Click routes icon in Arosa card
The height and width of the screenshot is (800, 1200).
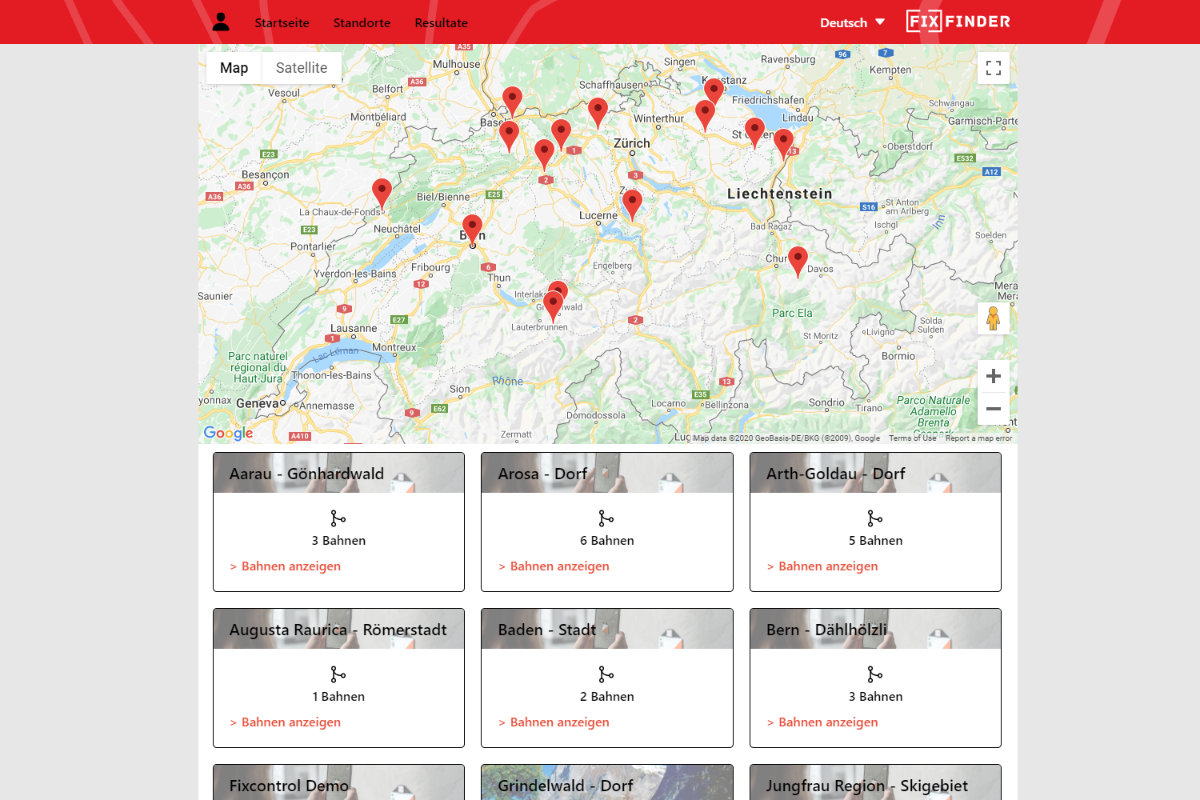point(606,518)
